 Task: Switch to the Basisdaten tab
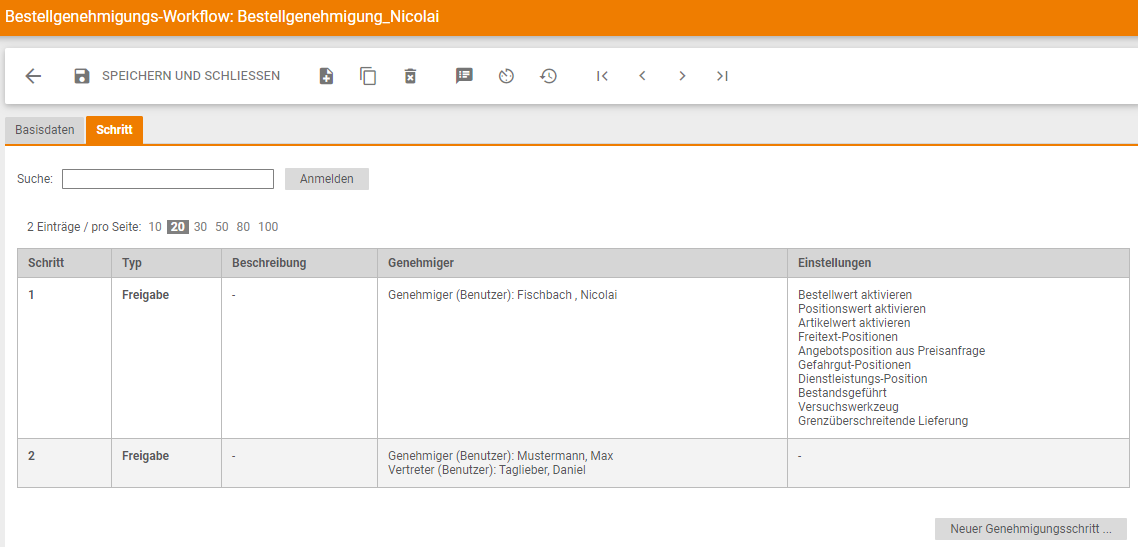point(45,130)
